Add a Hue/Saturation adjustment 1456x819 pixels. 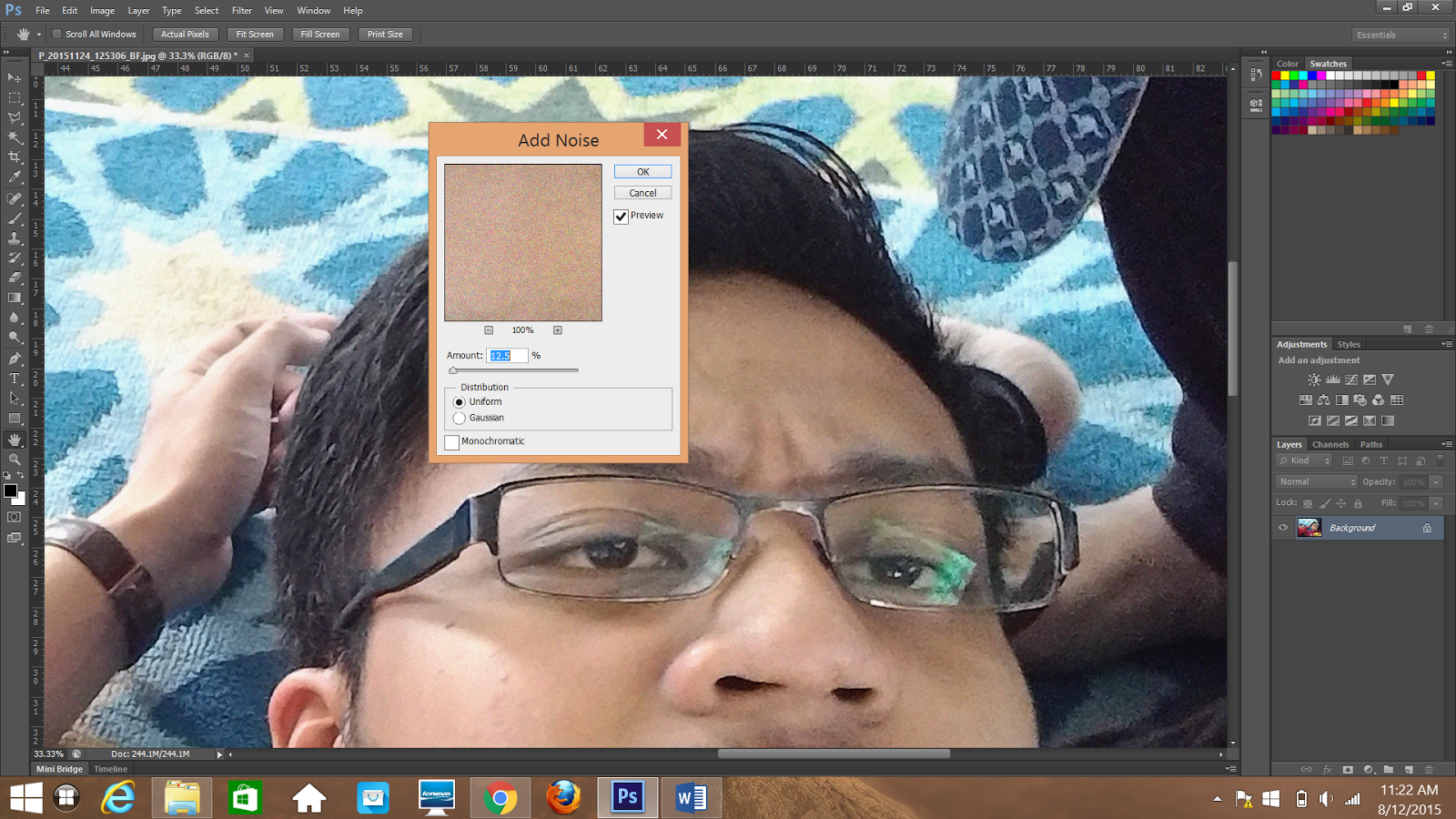pyautogui.click(x=1305, y=400)
